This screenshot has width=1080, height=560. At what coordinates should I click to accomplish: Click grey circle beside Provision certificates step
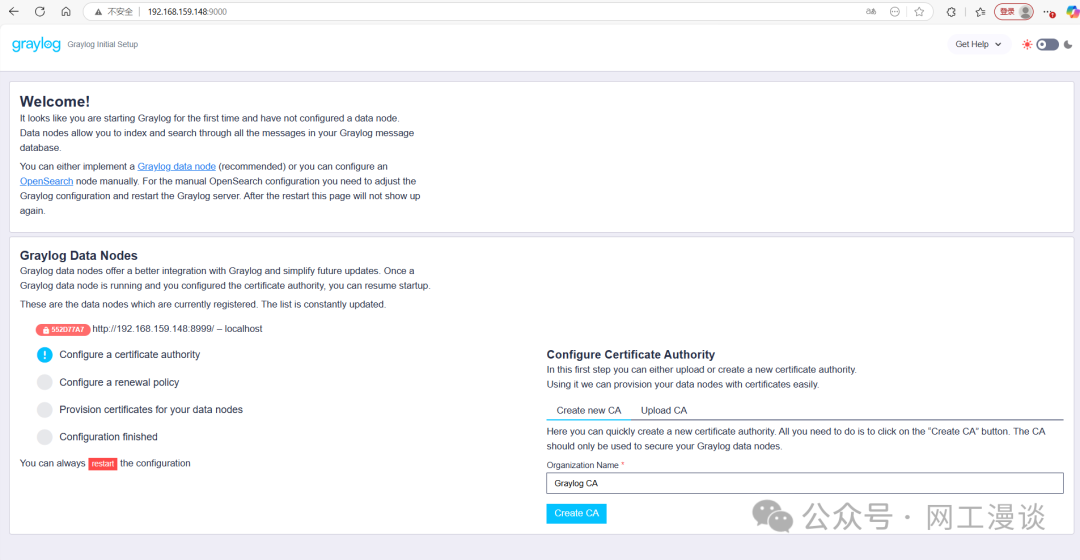tap(45, 410)
